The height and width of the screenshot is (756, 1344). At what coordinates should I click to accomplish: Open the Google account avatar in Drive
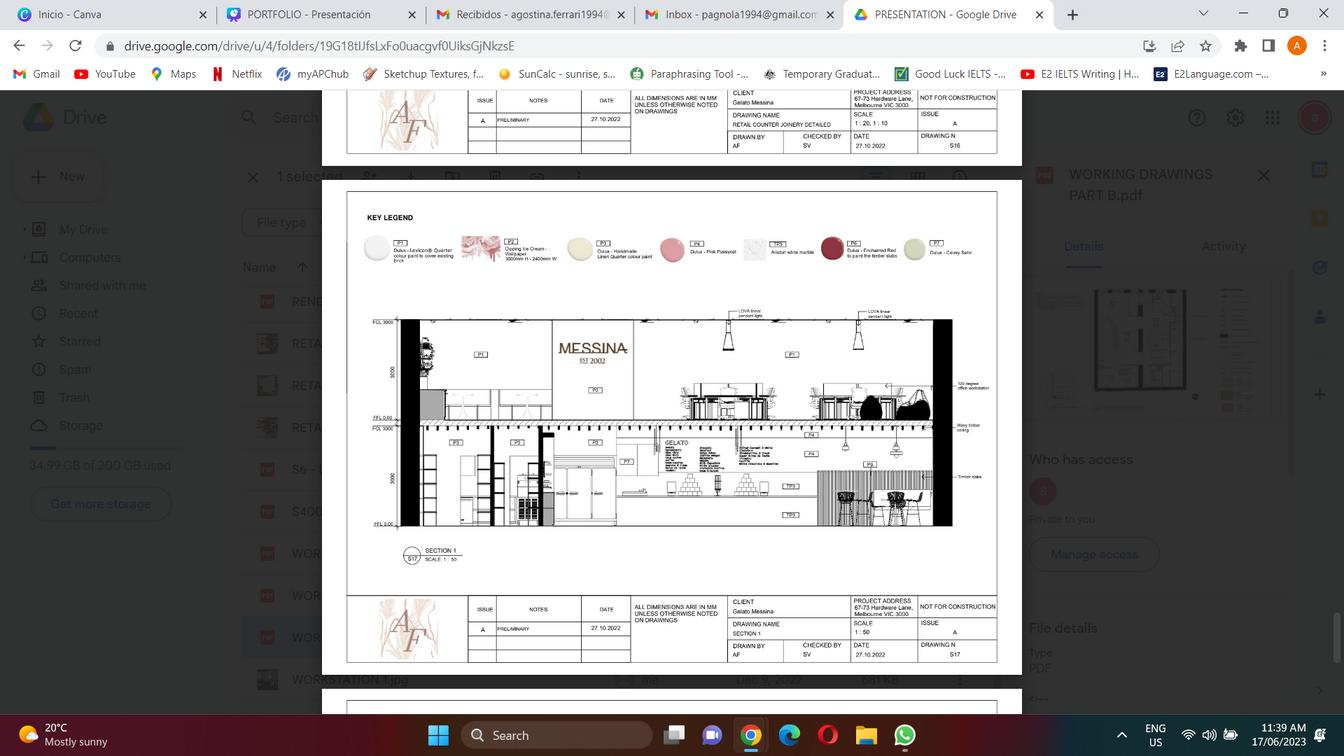pyautogui.click(x=1313, y=117)
